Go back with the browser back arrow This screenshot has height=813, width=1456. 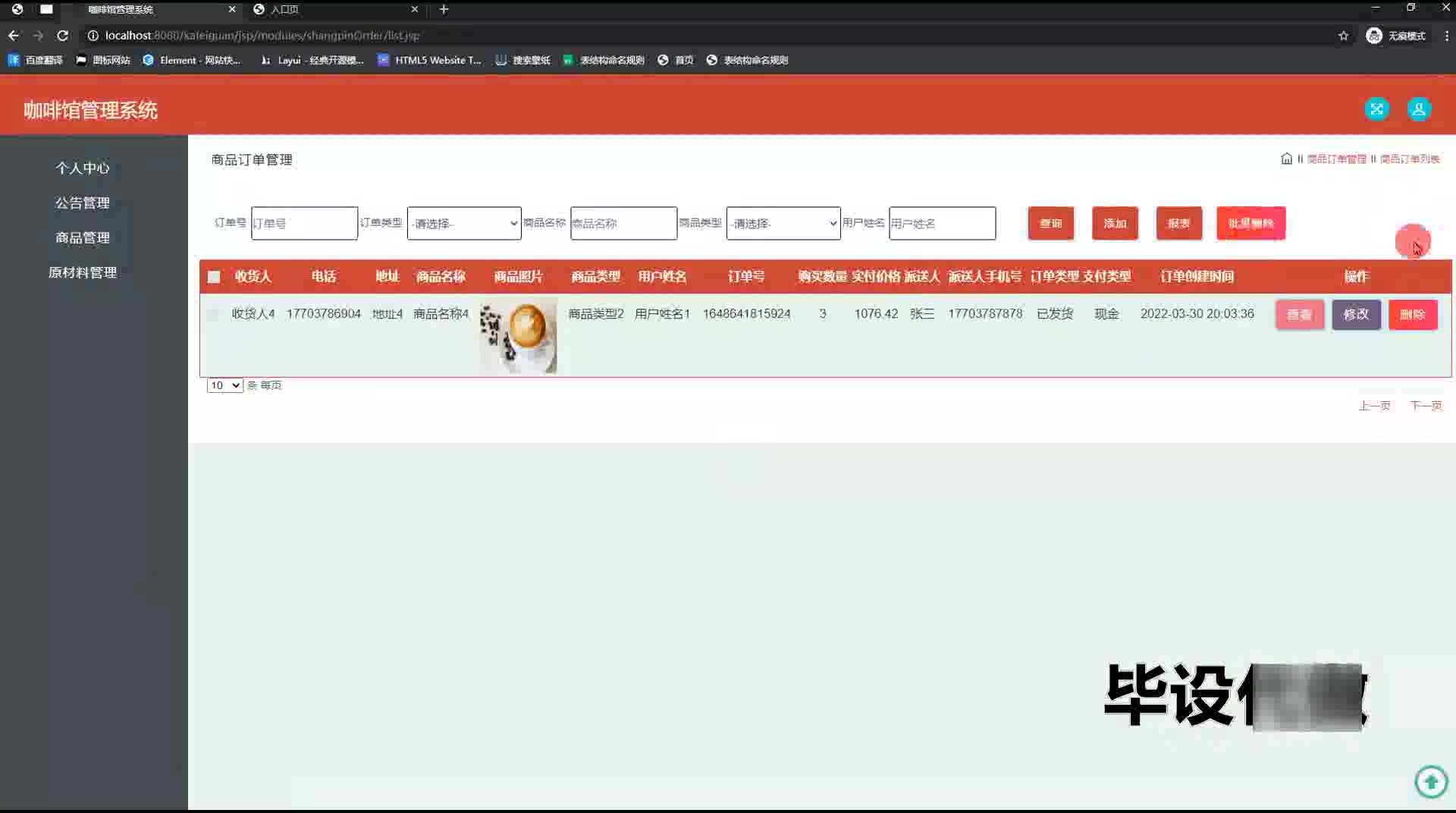click(x=14, y=36)
